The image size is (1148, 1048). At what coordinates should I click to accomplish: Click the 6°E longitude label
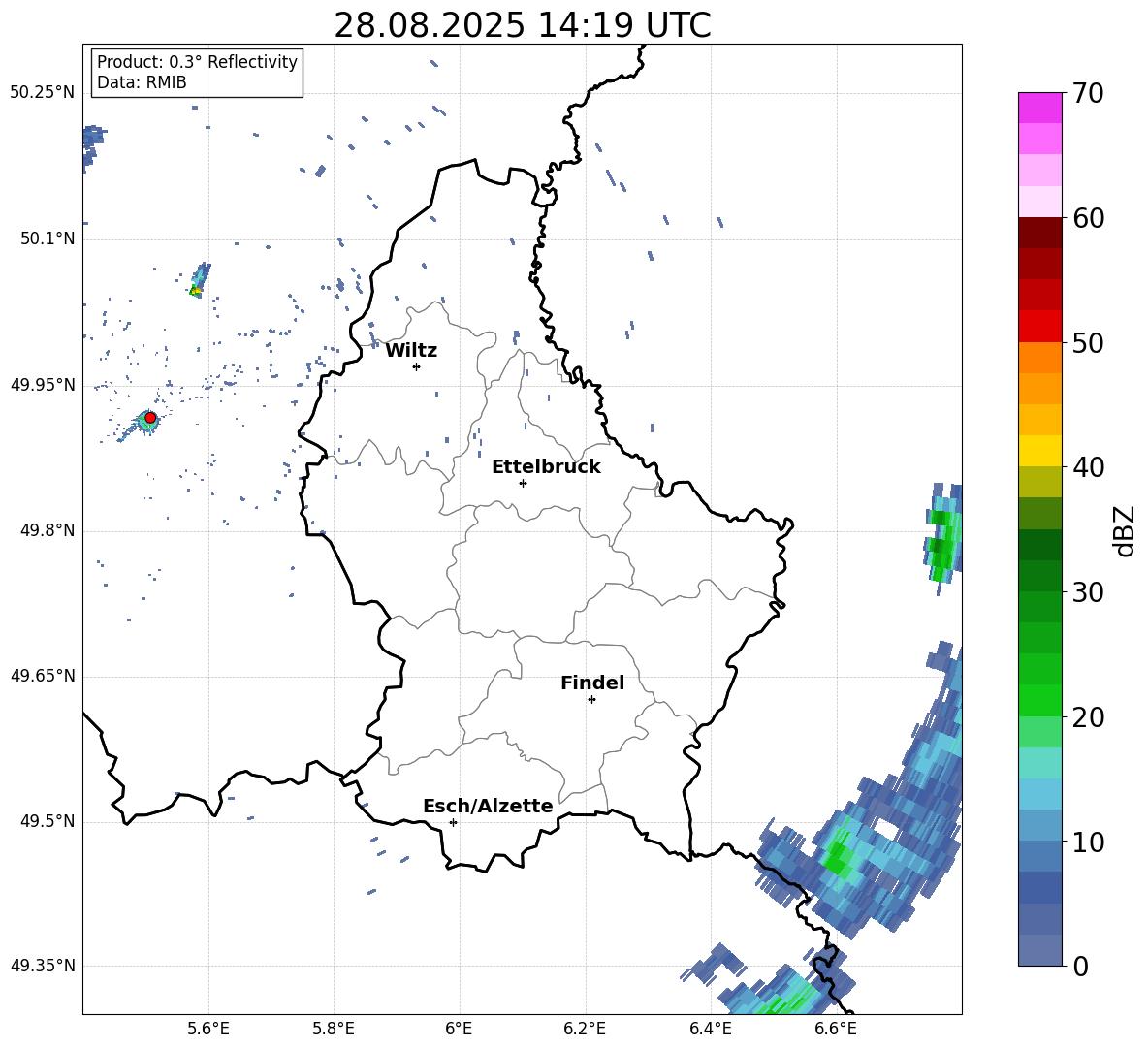pos(459,1029)
